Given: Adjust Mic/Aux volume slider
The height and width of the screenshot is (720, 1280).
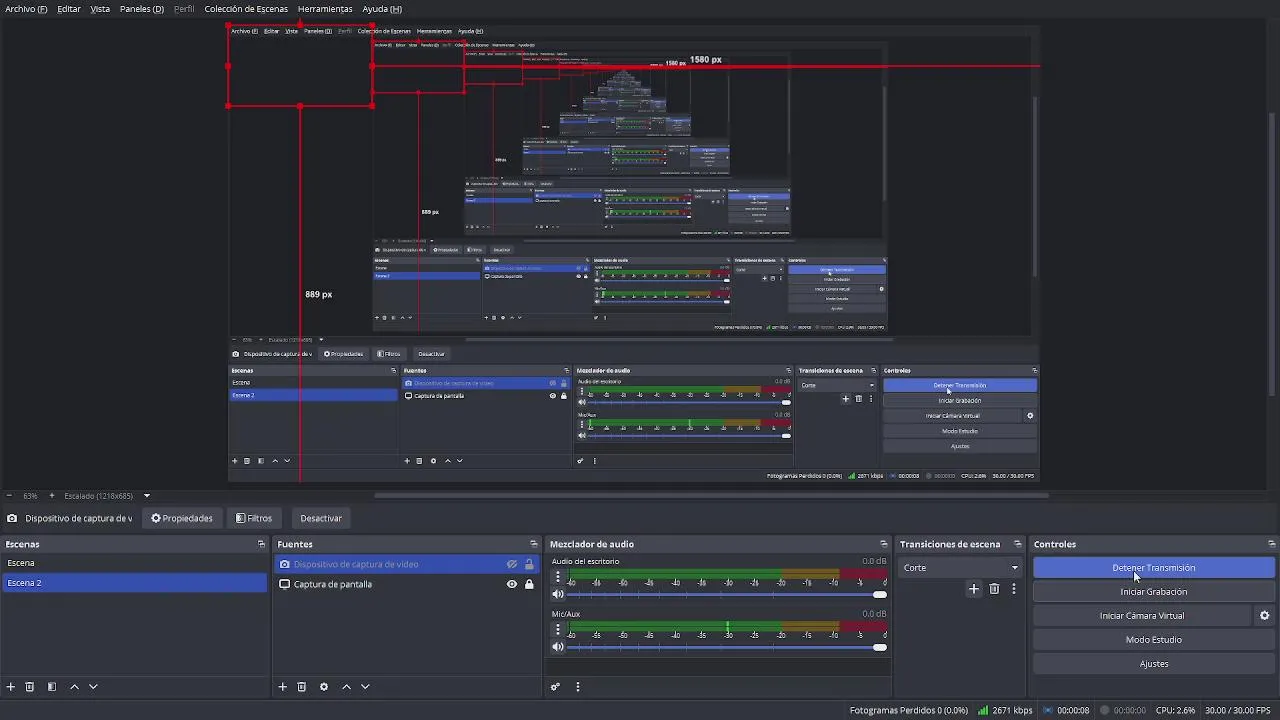Looking at the screenshot, I should (727, 648).
